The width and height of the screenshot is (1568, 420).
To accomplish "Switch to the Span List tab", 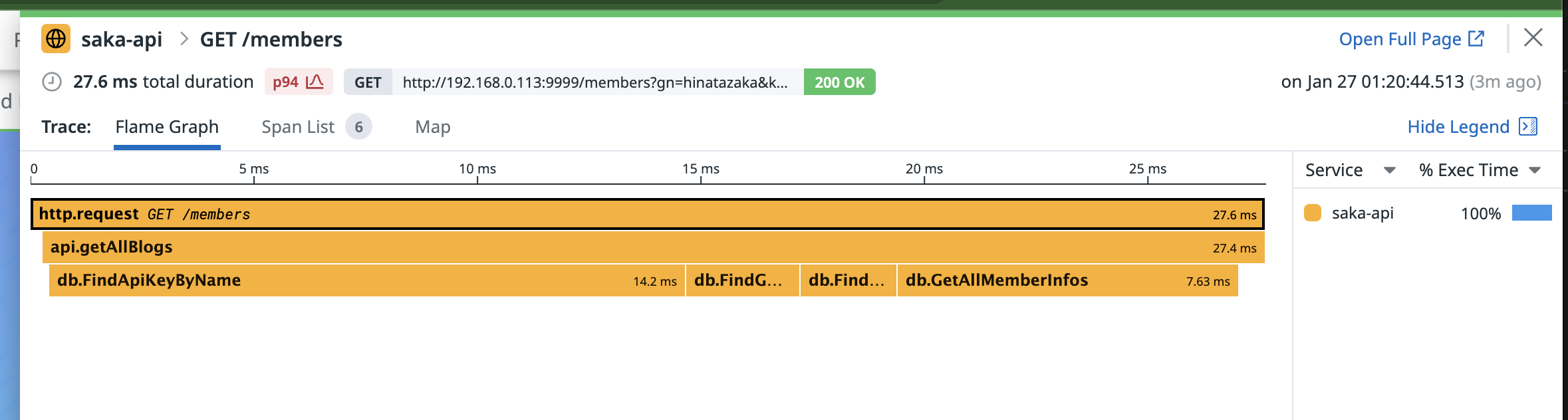I will pos(298,126).
